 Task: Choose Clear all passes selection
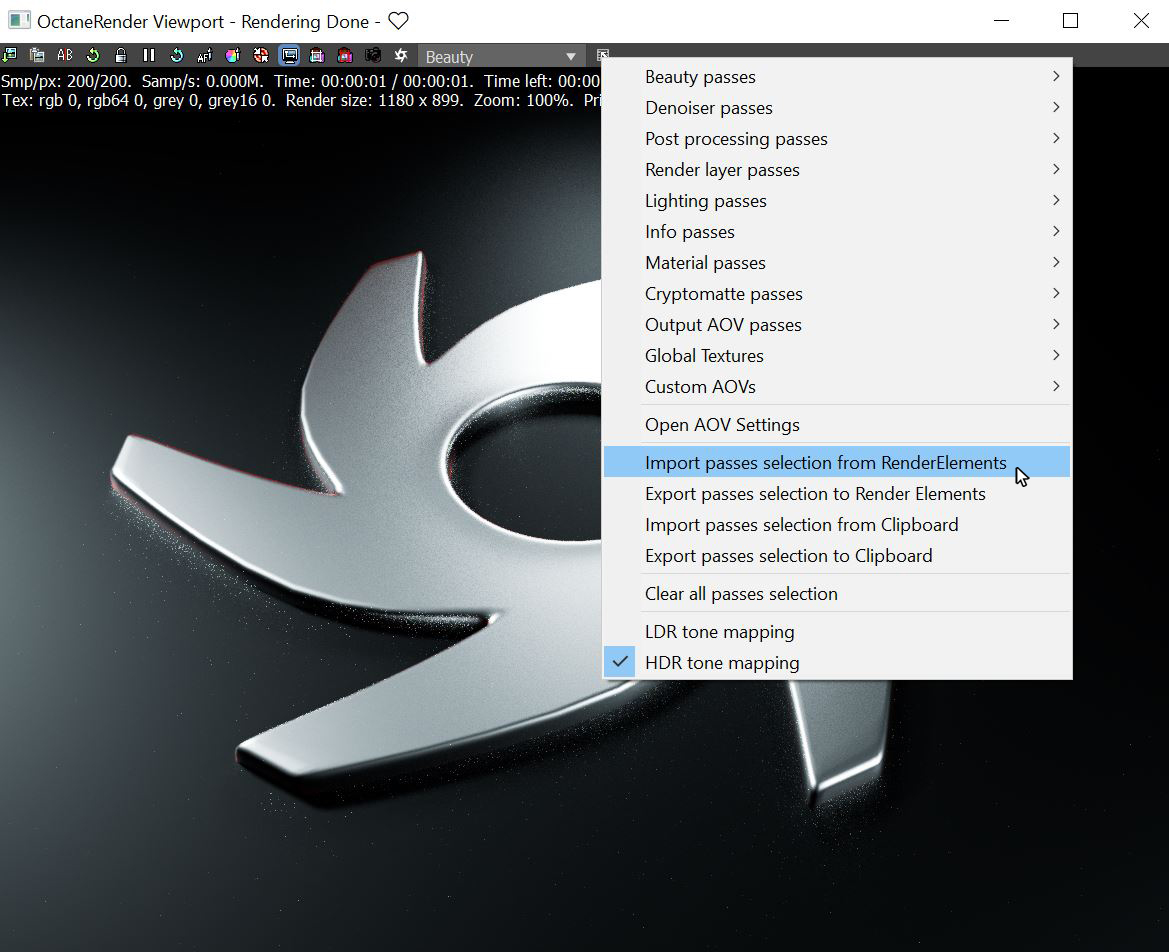point(741,593)
